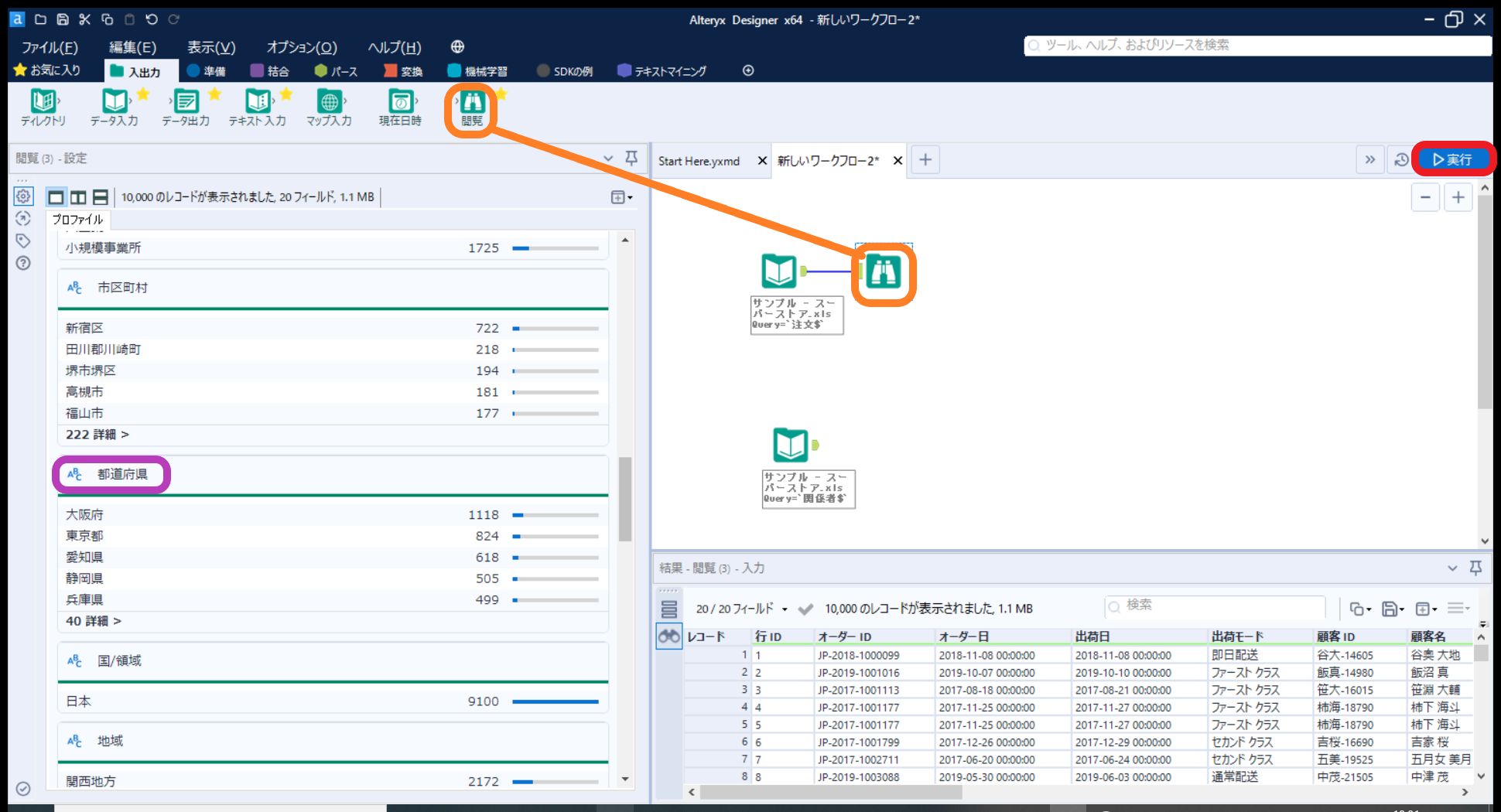Open the globe language icon in the menu bar
Image resolution: width=1501 pixels, height=812 pixels.
click(457, 47)
